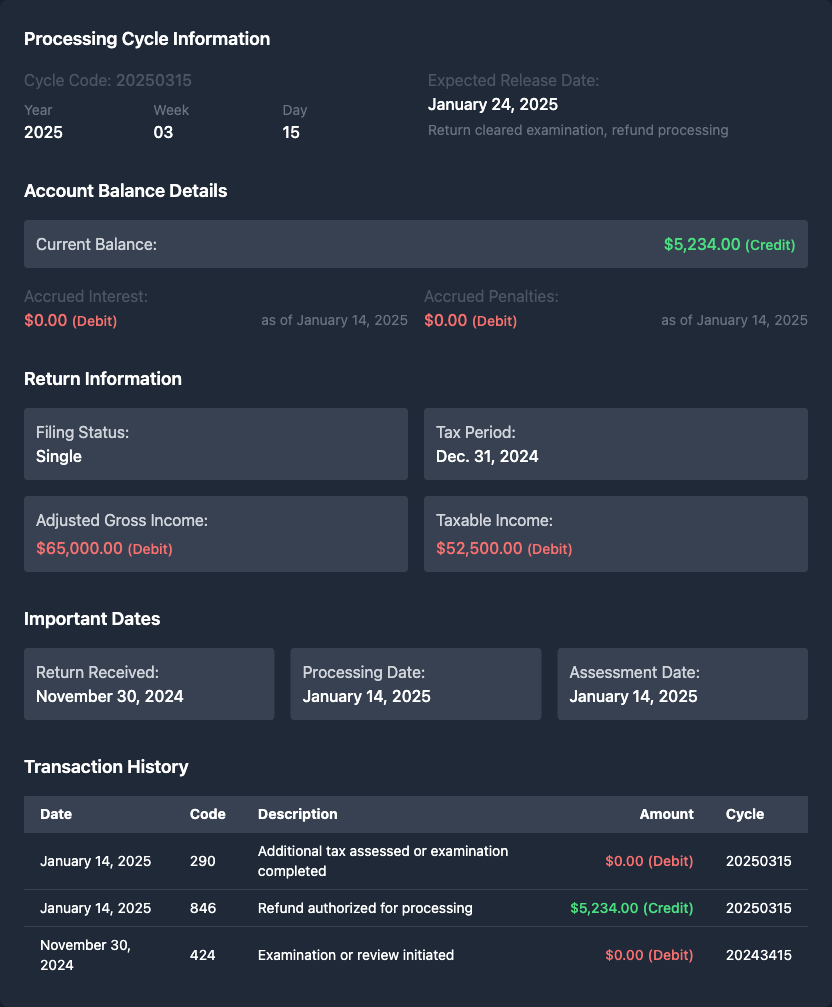This screenshot has width=832, height=1007.
Task: Click the Adjusted Gross Income card
Action: (216, 534)
